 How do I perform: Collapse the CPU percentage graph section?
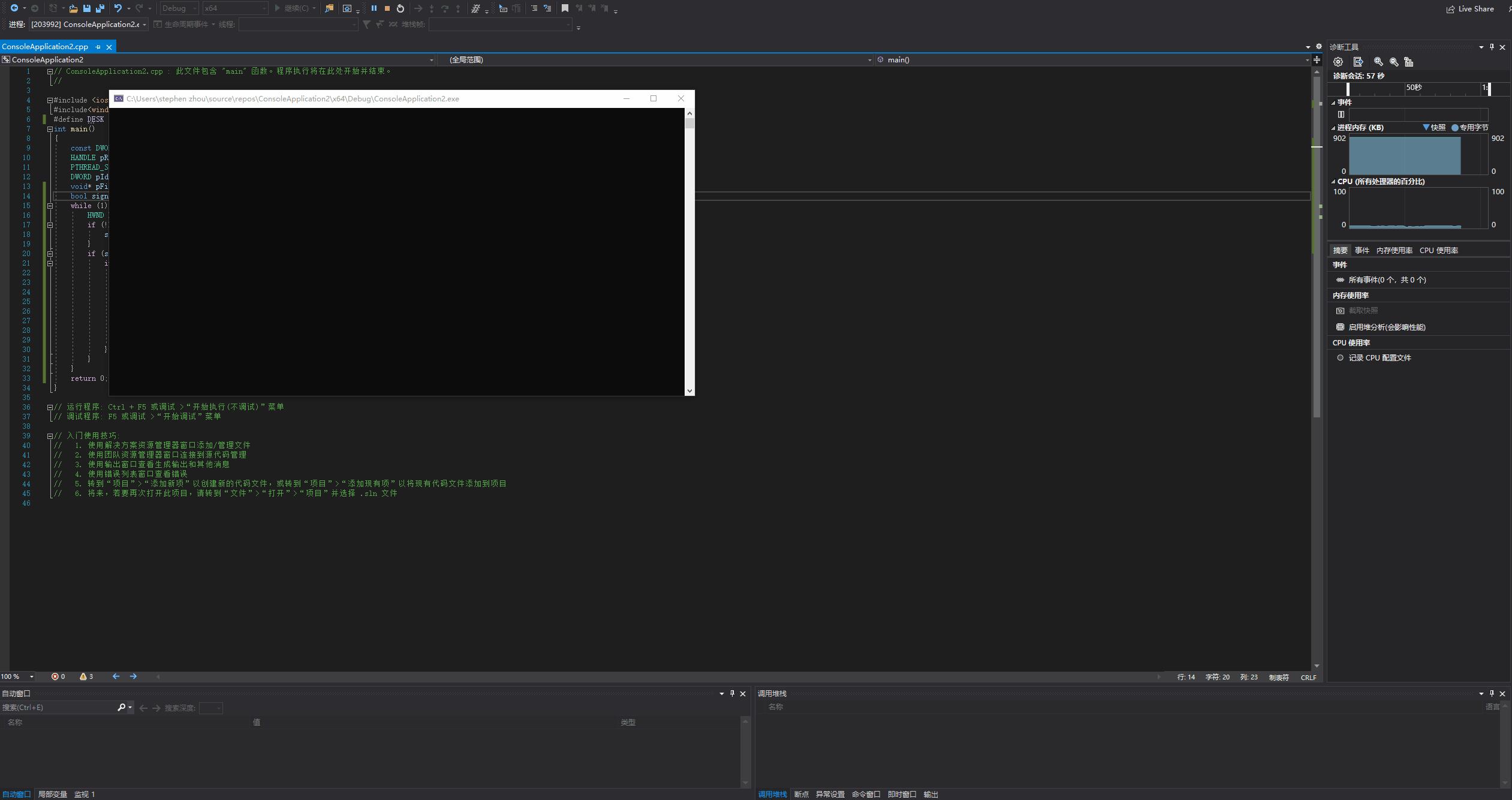click(1333, 182)
